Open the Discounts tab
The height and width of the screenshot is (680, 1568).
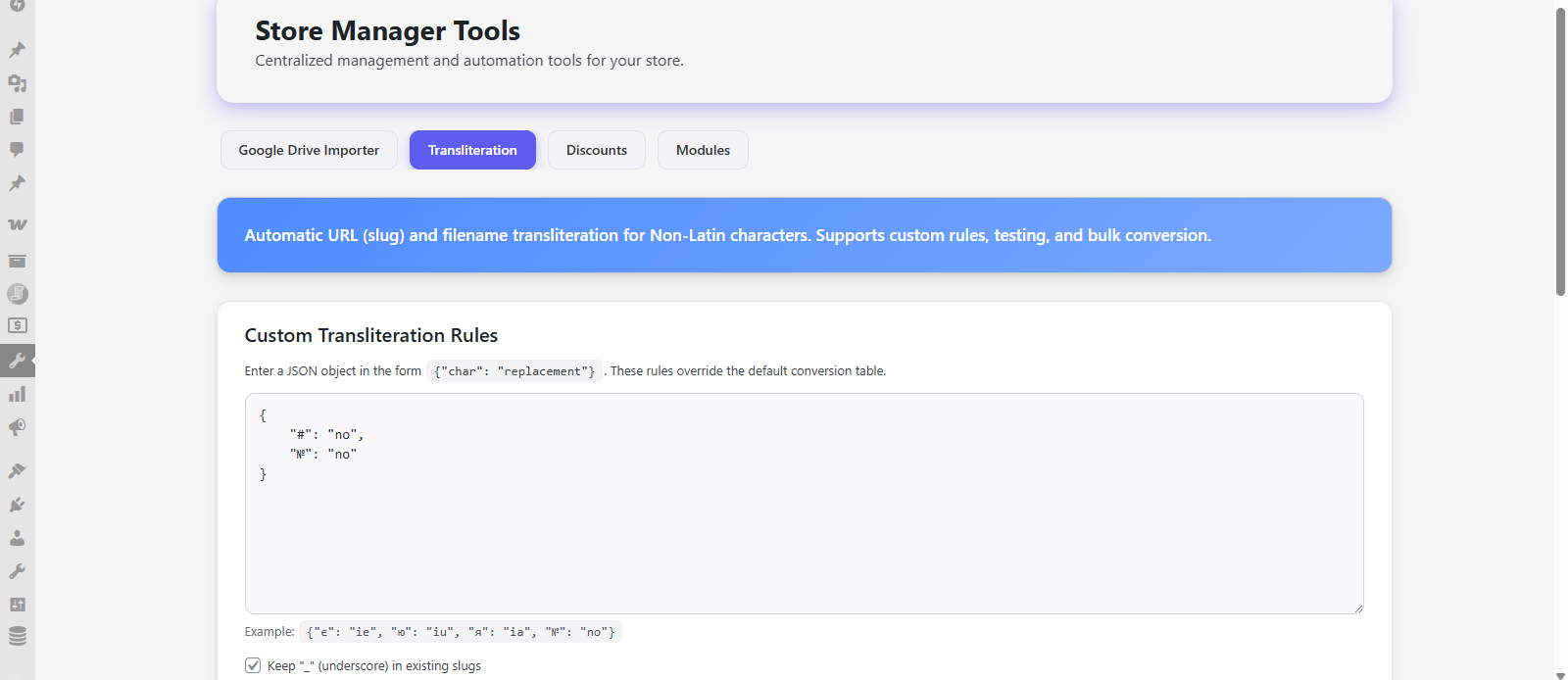pyautogui.click(x=596, y=150)
